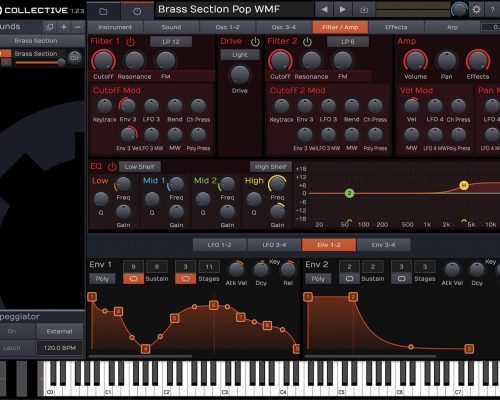The width and height of the screenshot is (500, 400).
Task: Click Env 1 stages count value 11
Action: point(209,267)
